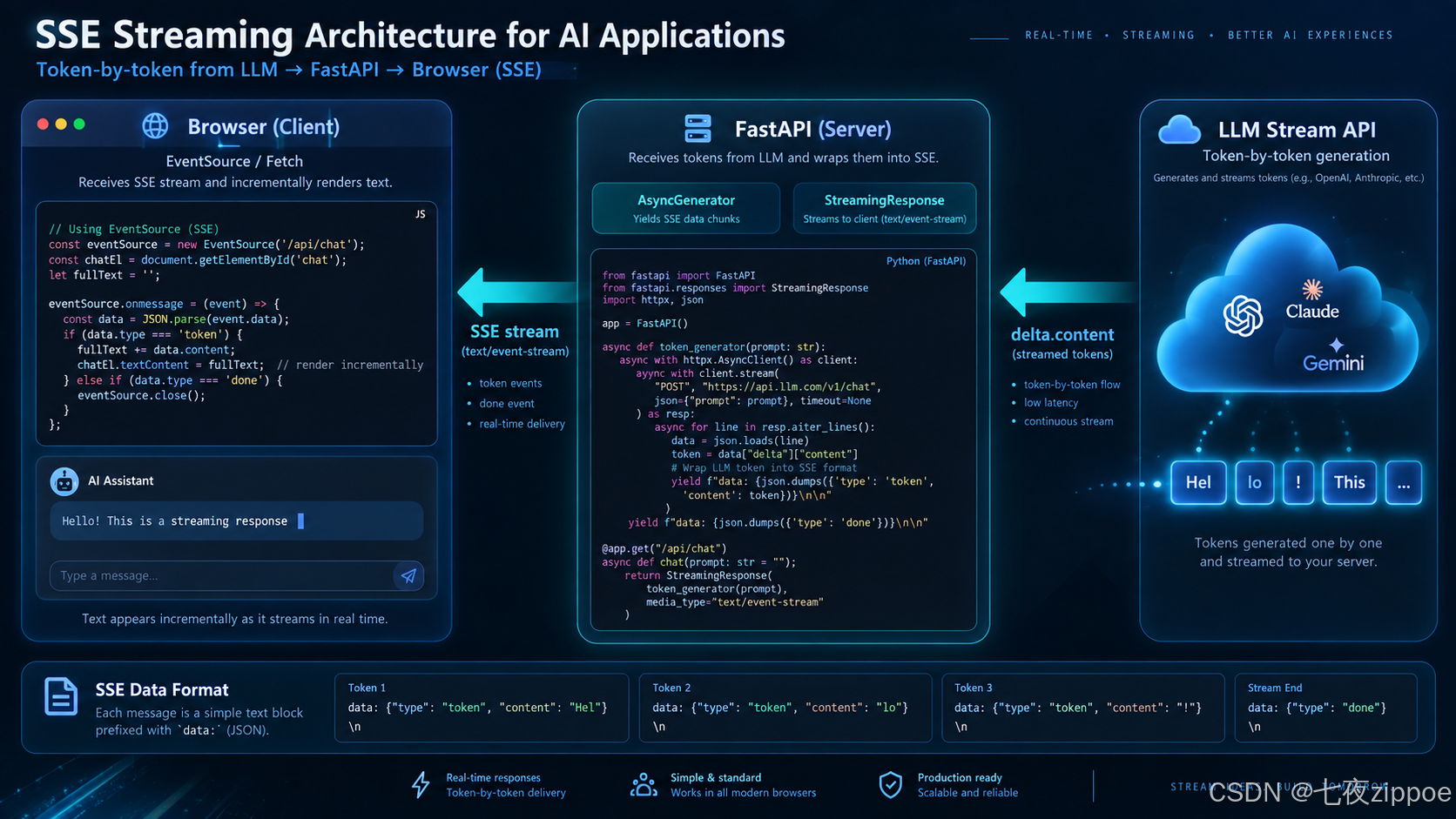This screenshot has height=819, width=1456.
Task: Click the 'low latency' bullet
Action: point(1051,402)
